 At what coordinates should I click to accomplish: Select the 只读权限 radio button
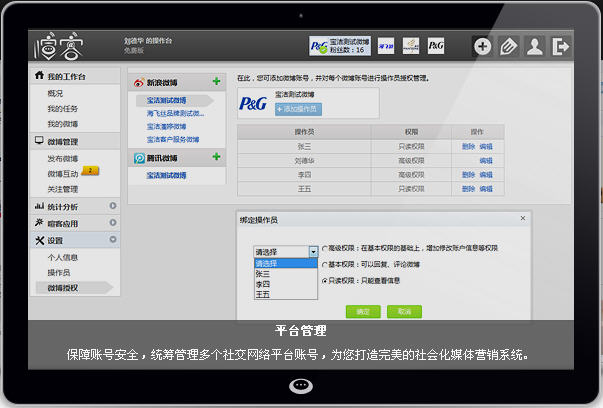coord(325,281)
